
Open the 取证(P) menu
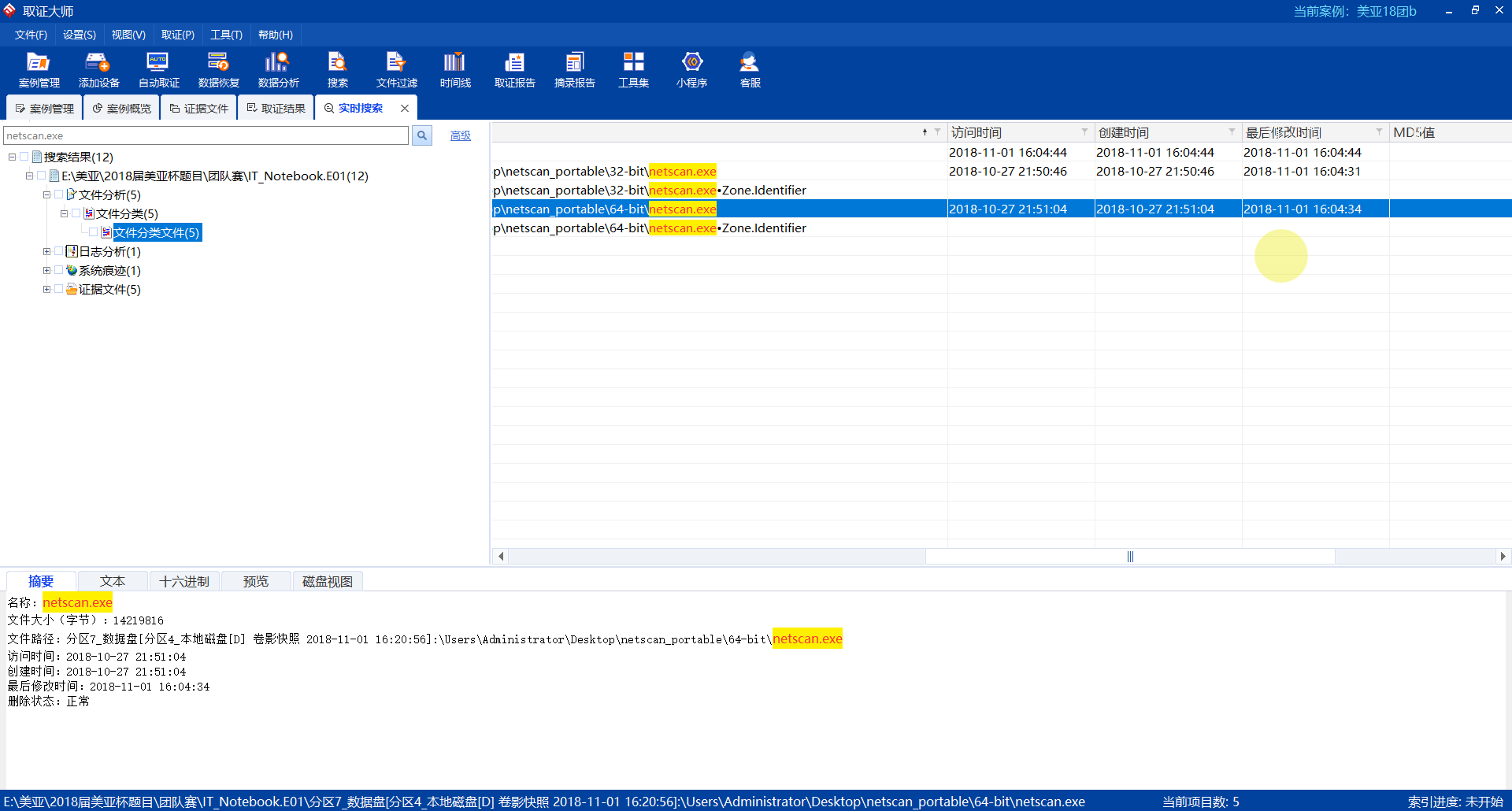pyautogui.click(x=178, y=35)
